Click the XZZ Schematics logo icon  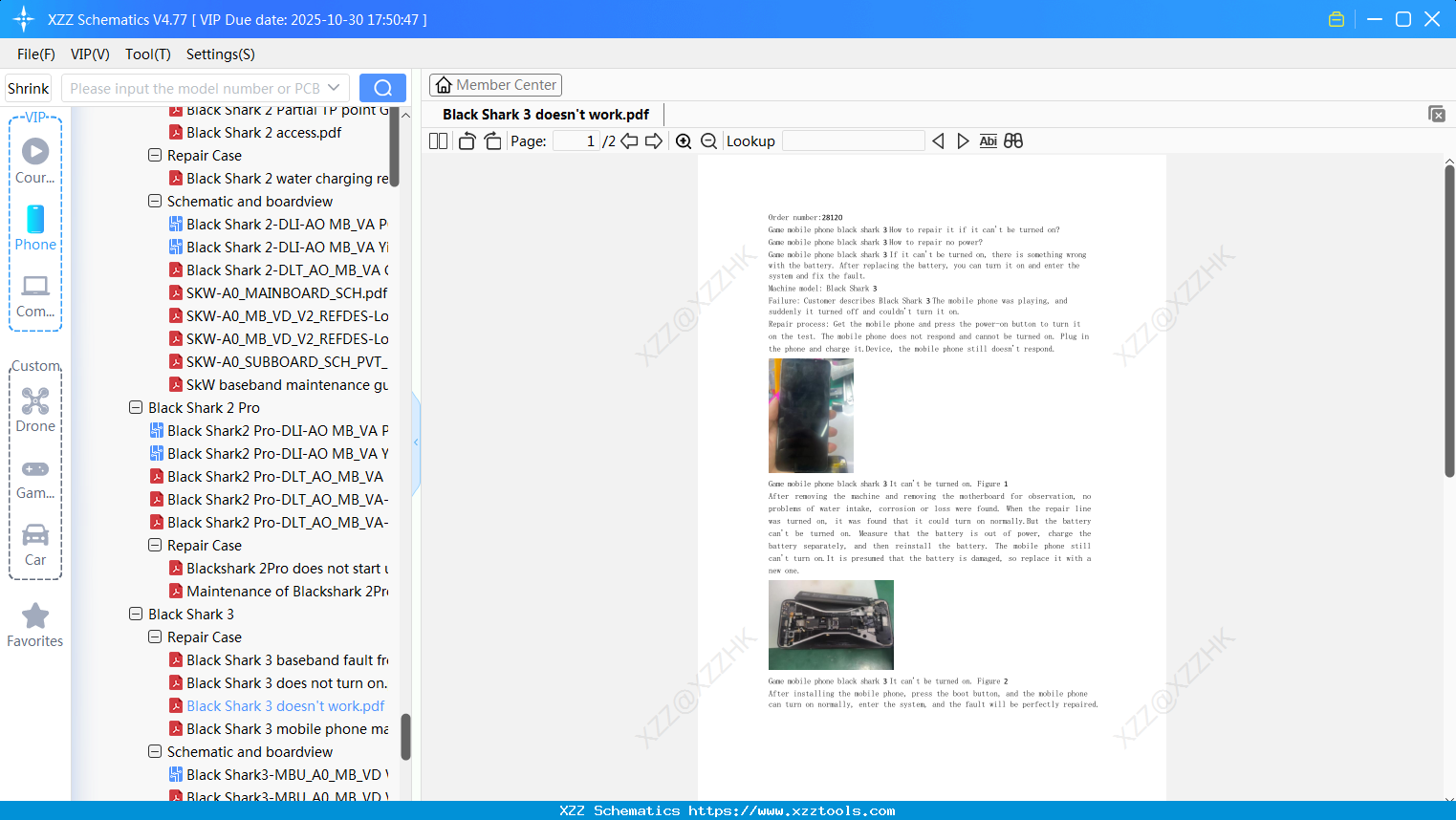24,19
